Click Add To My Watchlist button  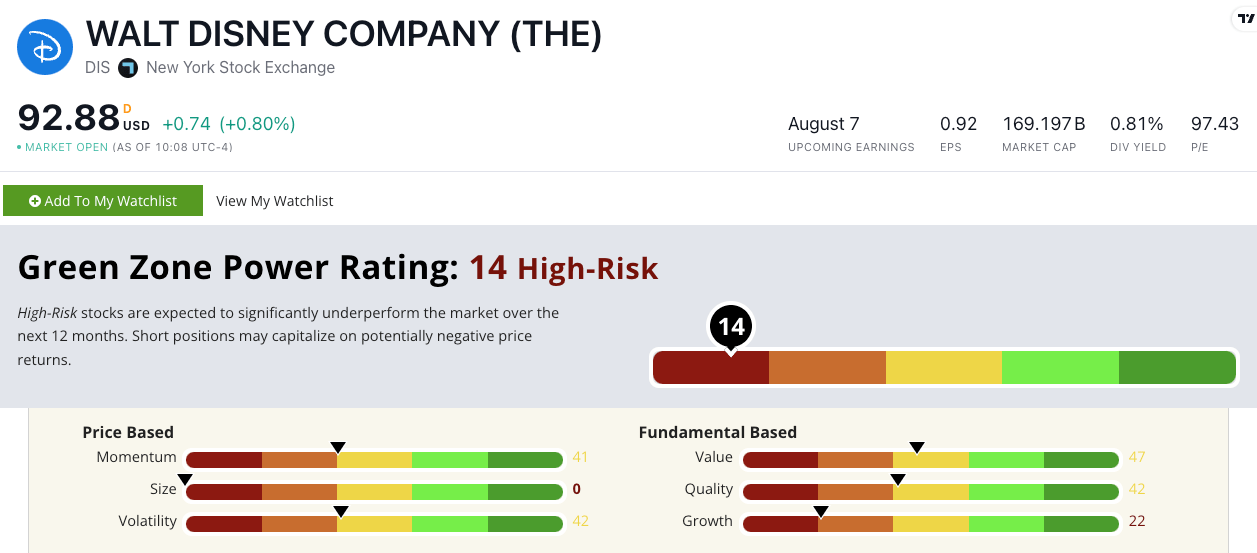pyautogui.click(x=103, y=201)
